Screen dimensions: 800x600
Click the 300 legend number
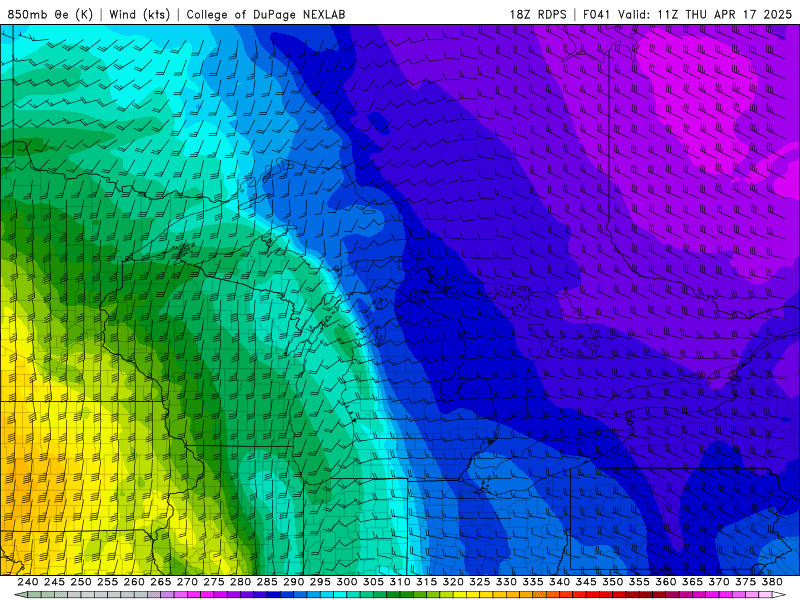346,582
